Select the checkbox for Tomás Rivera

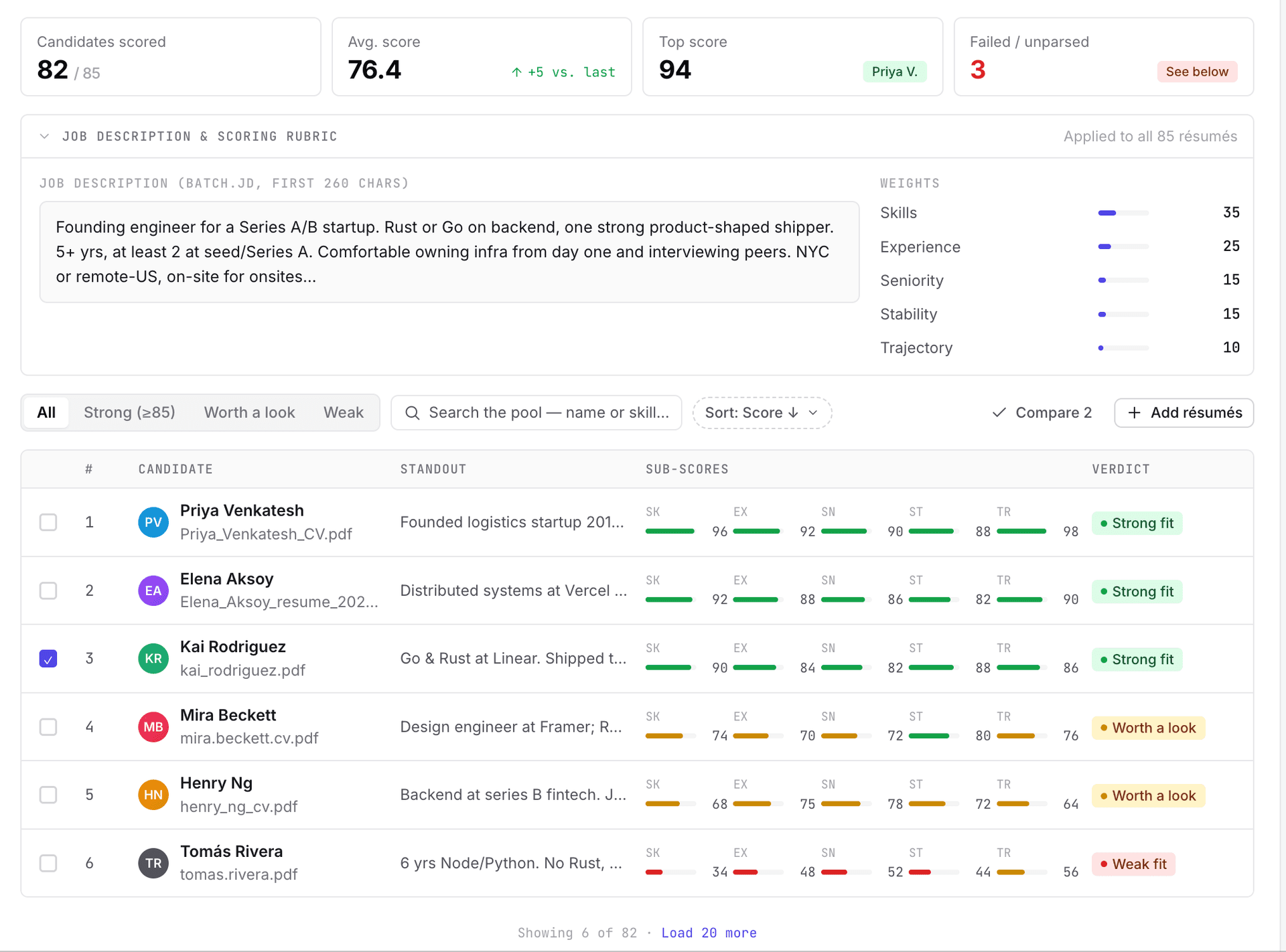48,863
